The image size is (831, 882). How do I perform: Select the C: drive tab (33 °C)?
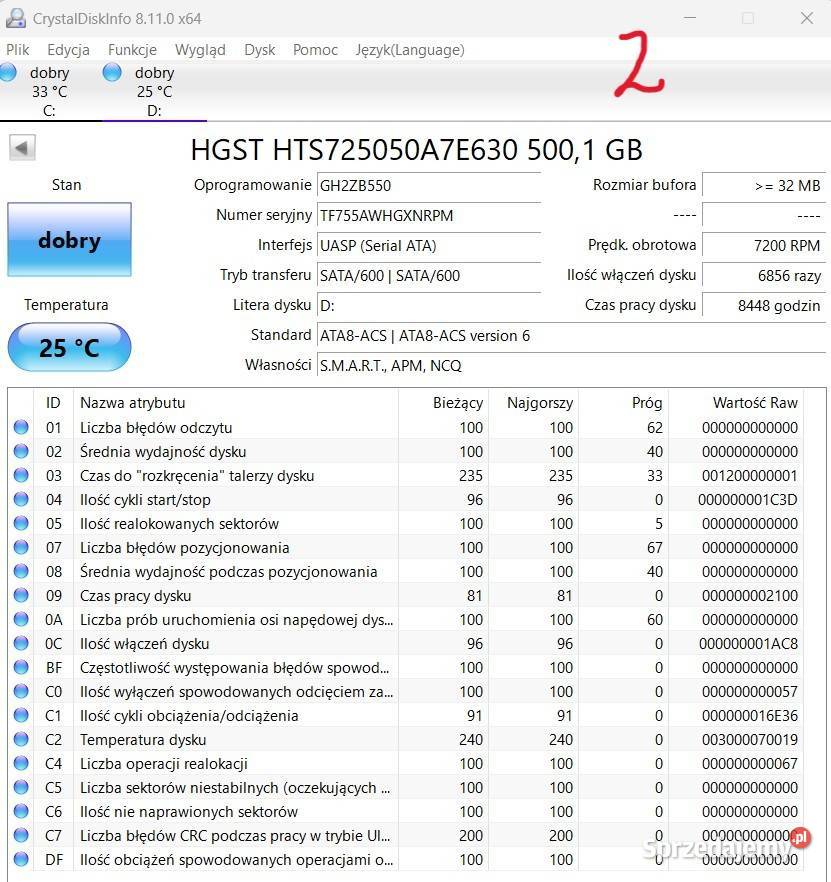coord(50,91)
